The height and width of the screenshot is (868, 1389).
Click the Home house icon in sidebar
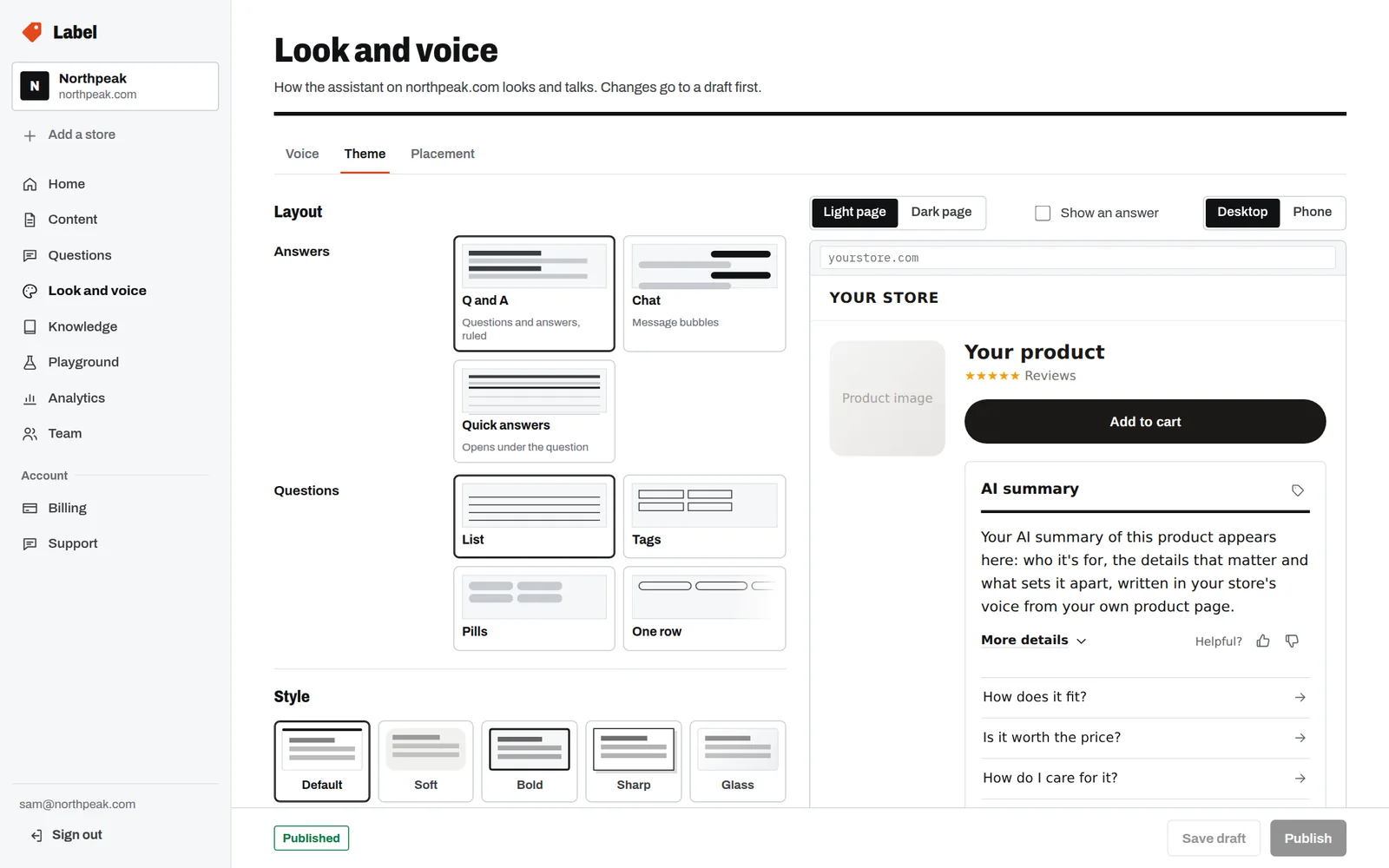[30, 184]
